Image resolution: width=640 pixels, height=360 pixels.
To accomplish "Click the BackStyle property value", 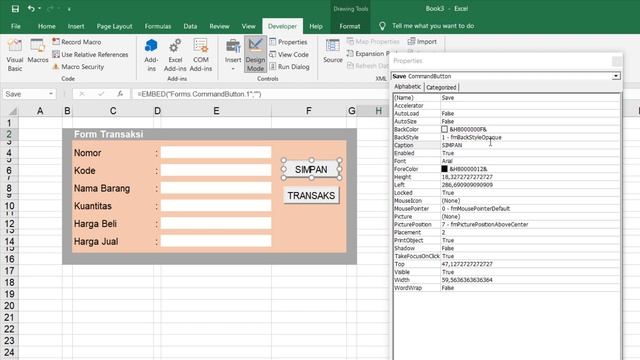I will click(x=471, y=138).
